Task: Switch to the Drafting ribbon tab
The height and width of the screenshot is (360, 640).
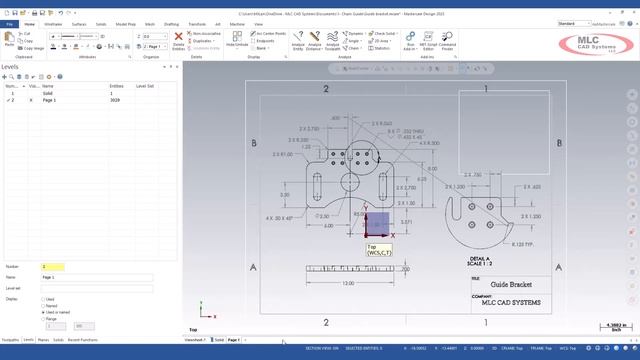Action: coord(171,24)
